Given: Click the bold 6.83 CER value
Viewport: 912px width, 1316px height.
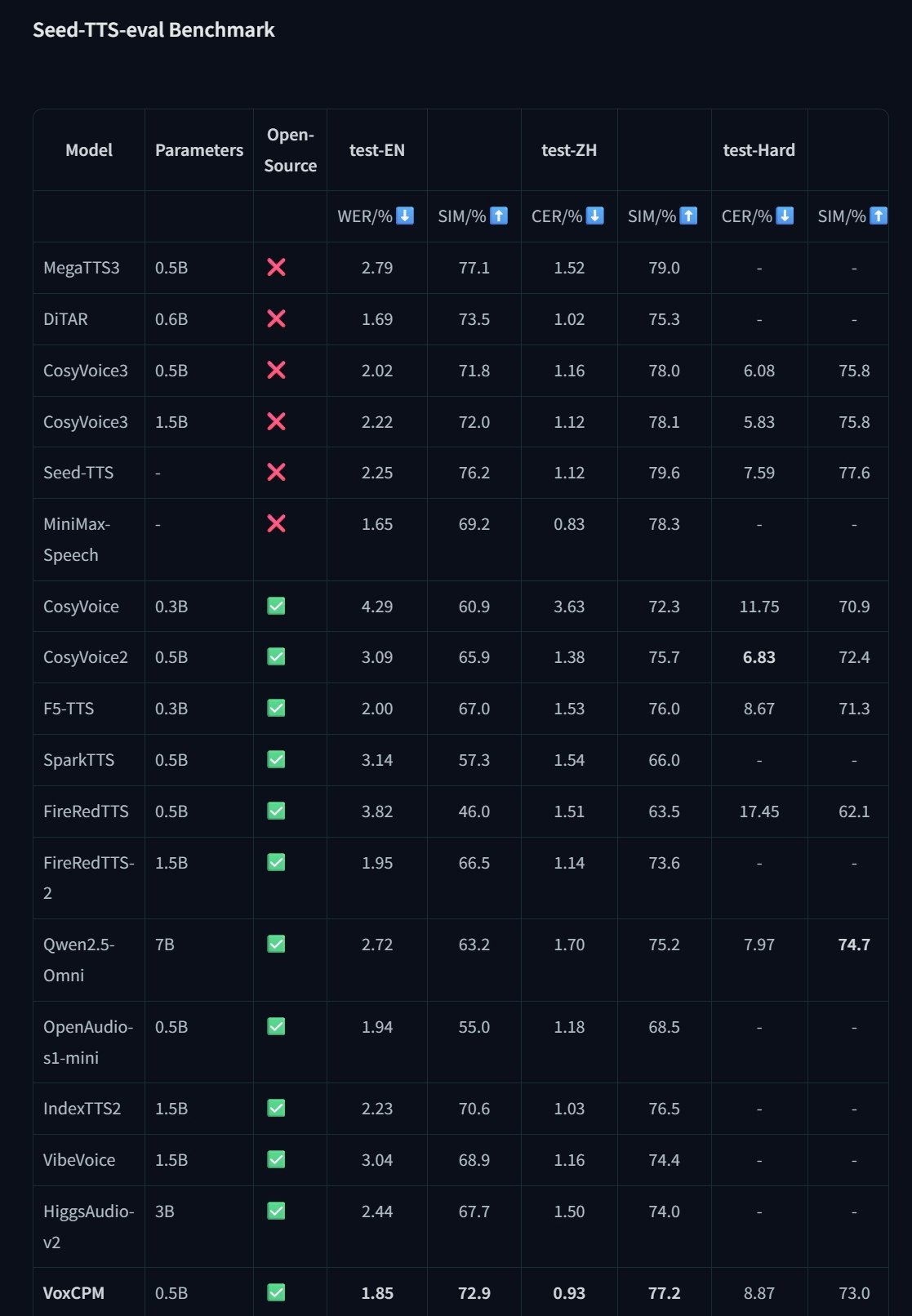Looking at the screenshot, I should tap(759, 657).
